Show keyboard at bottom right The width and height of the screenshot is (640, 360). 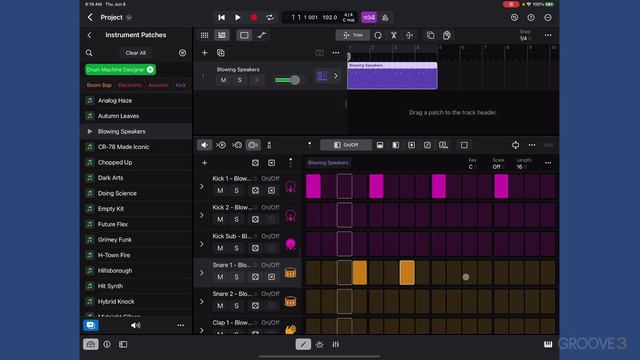pyautogui.click(x=548, y=344)
